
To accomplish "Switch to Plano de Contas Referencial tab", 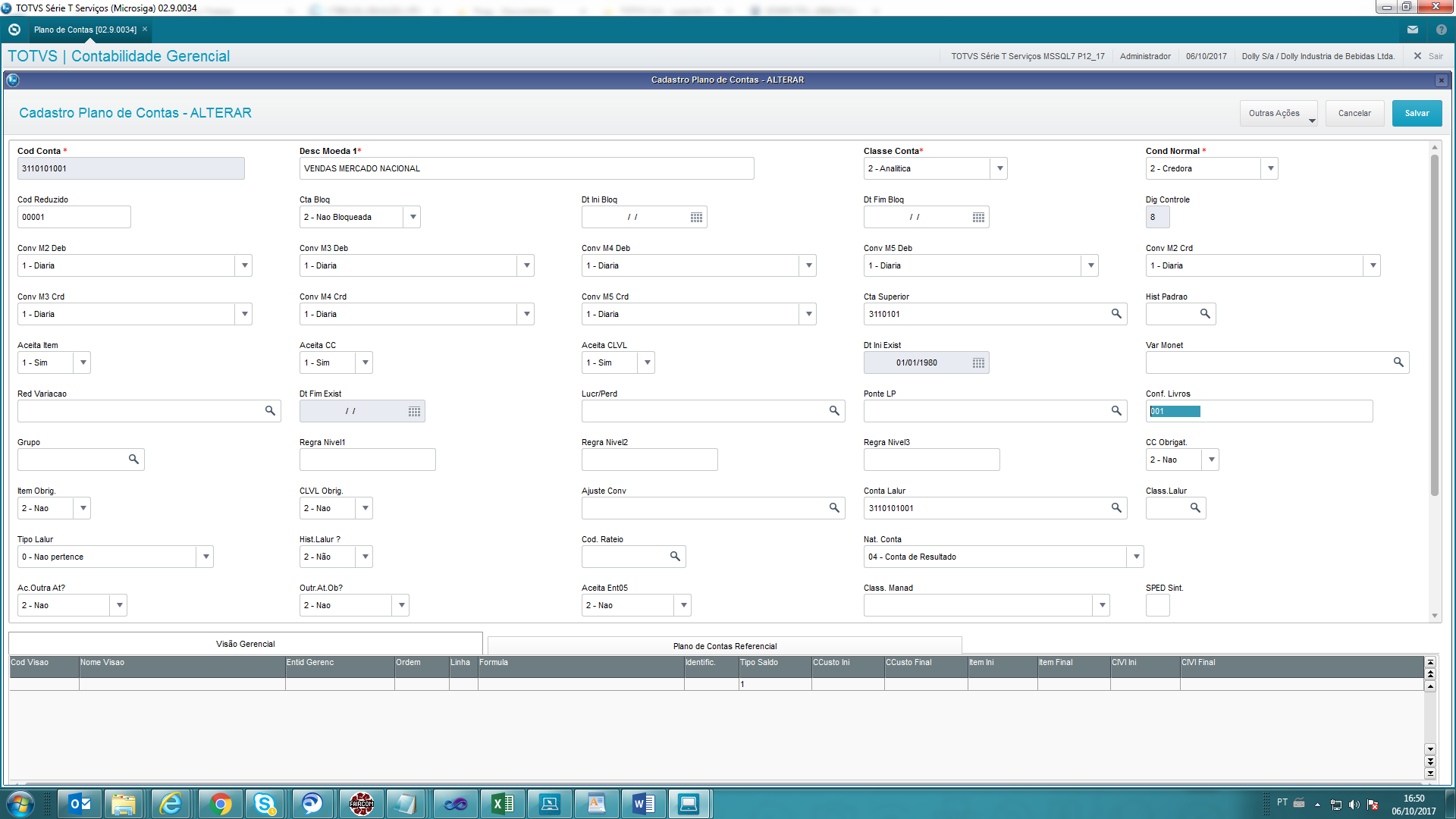I will point(724,646).
